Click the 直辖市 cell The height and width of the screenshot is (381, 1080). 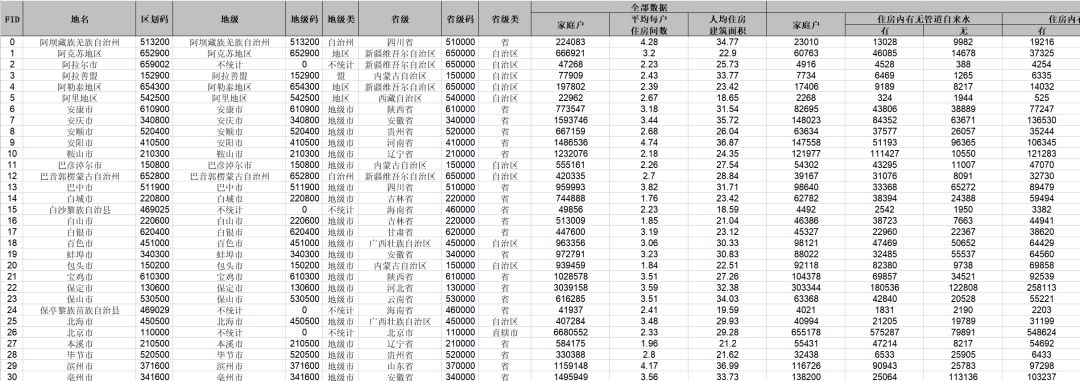coord(506,331)
